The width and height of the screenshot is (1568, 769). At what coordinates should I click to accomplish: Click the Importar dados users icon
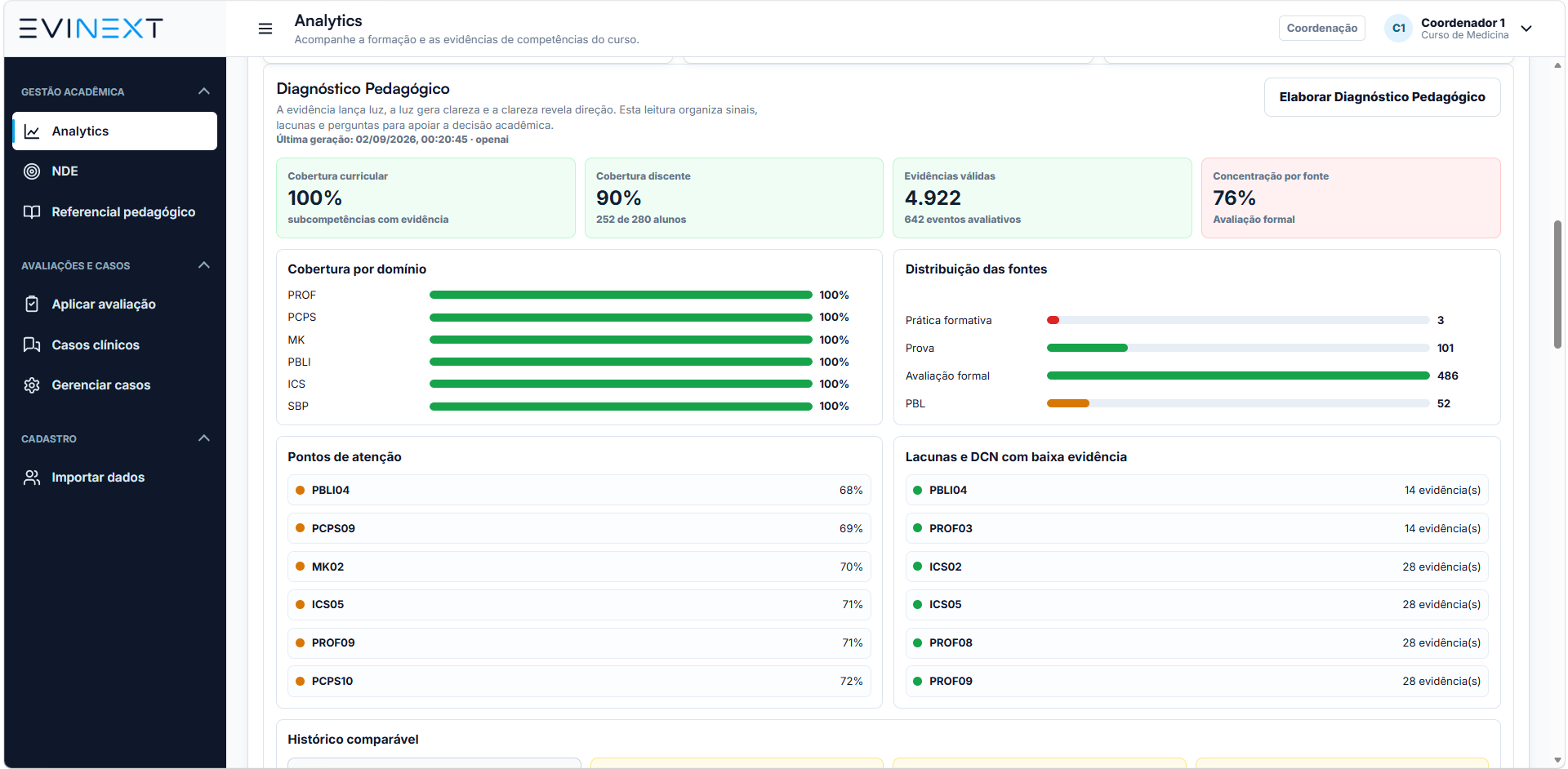click(32, 478)
